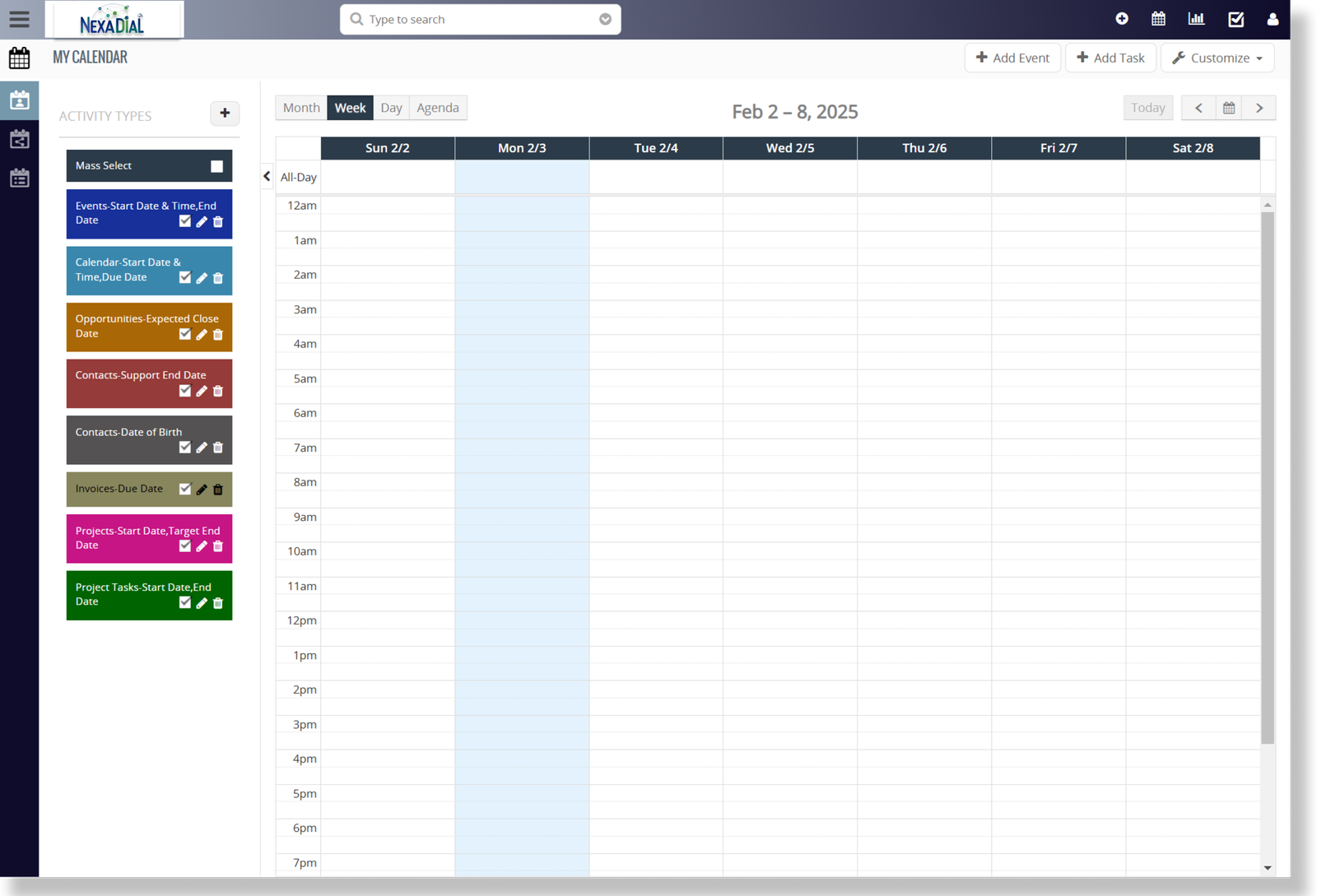1317x896 pixels.
Task: Open the Customize dropdown
Action: click(x=1217, y=58)
